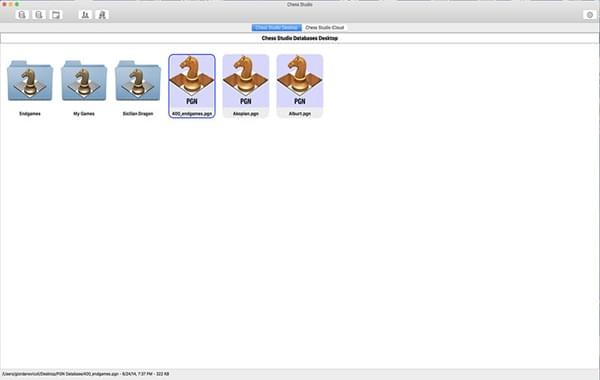Maximize the window with the green button
This screenshot has width=600, height=380.
click(17, 4)
